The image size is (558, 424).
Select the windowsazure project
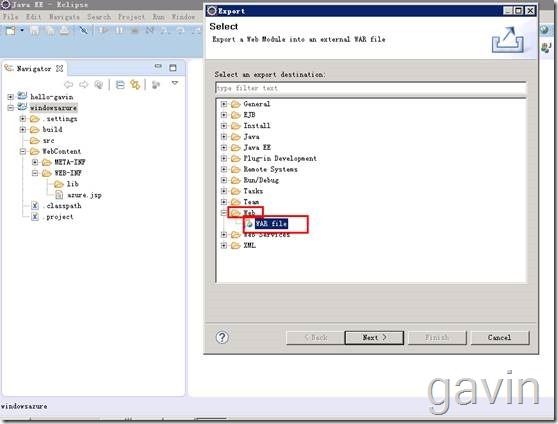tap(53, 108)
